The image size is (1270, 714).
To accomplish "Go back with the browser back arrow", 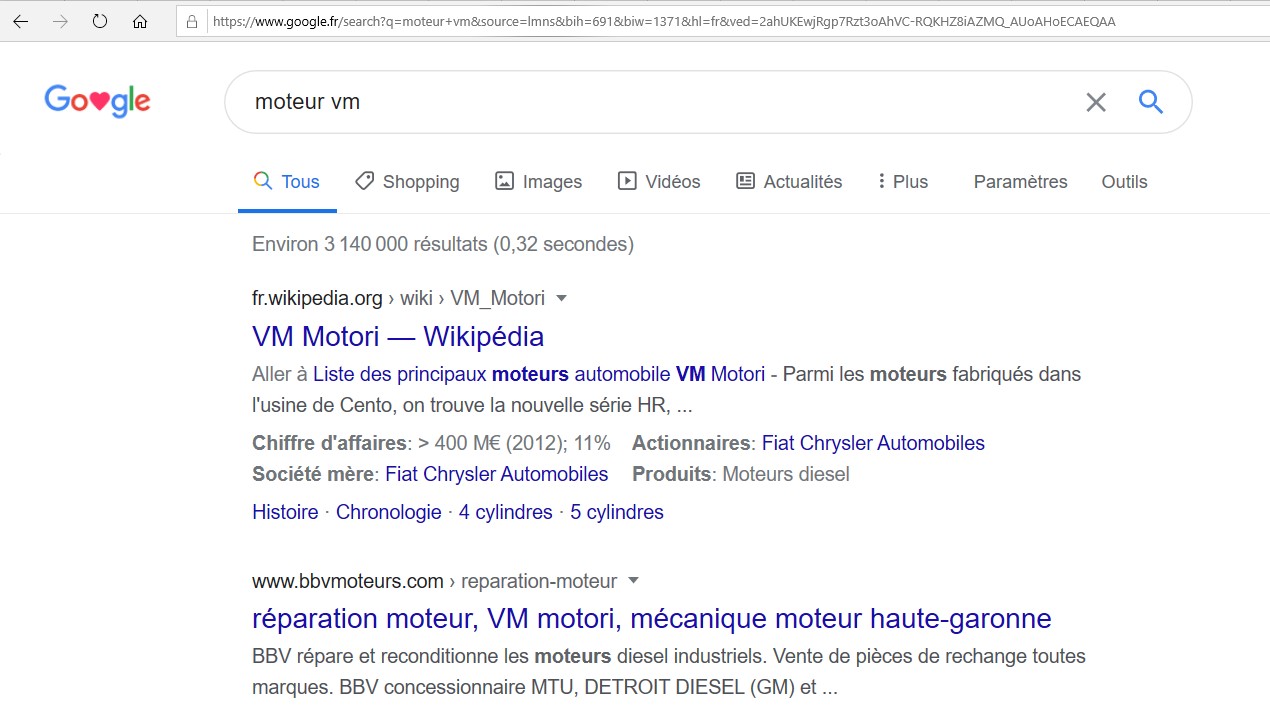I will [x=20, y=21].
